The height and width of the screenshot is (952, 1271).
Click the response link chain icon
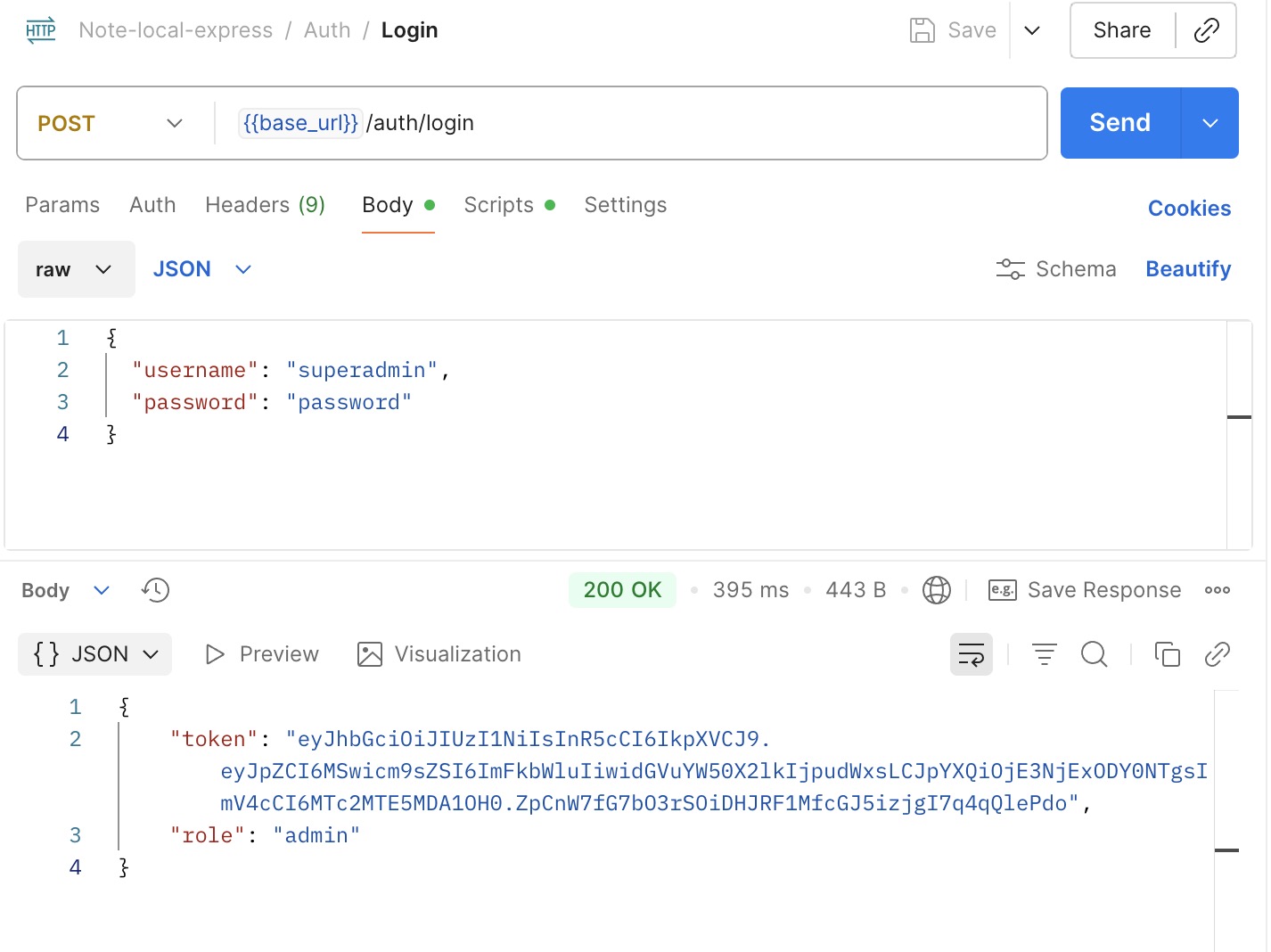coord(1217,655)
